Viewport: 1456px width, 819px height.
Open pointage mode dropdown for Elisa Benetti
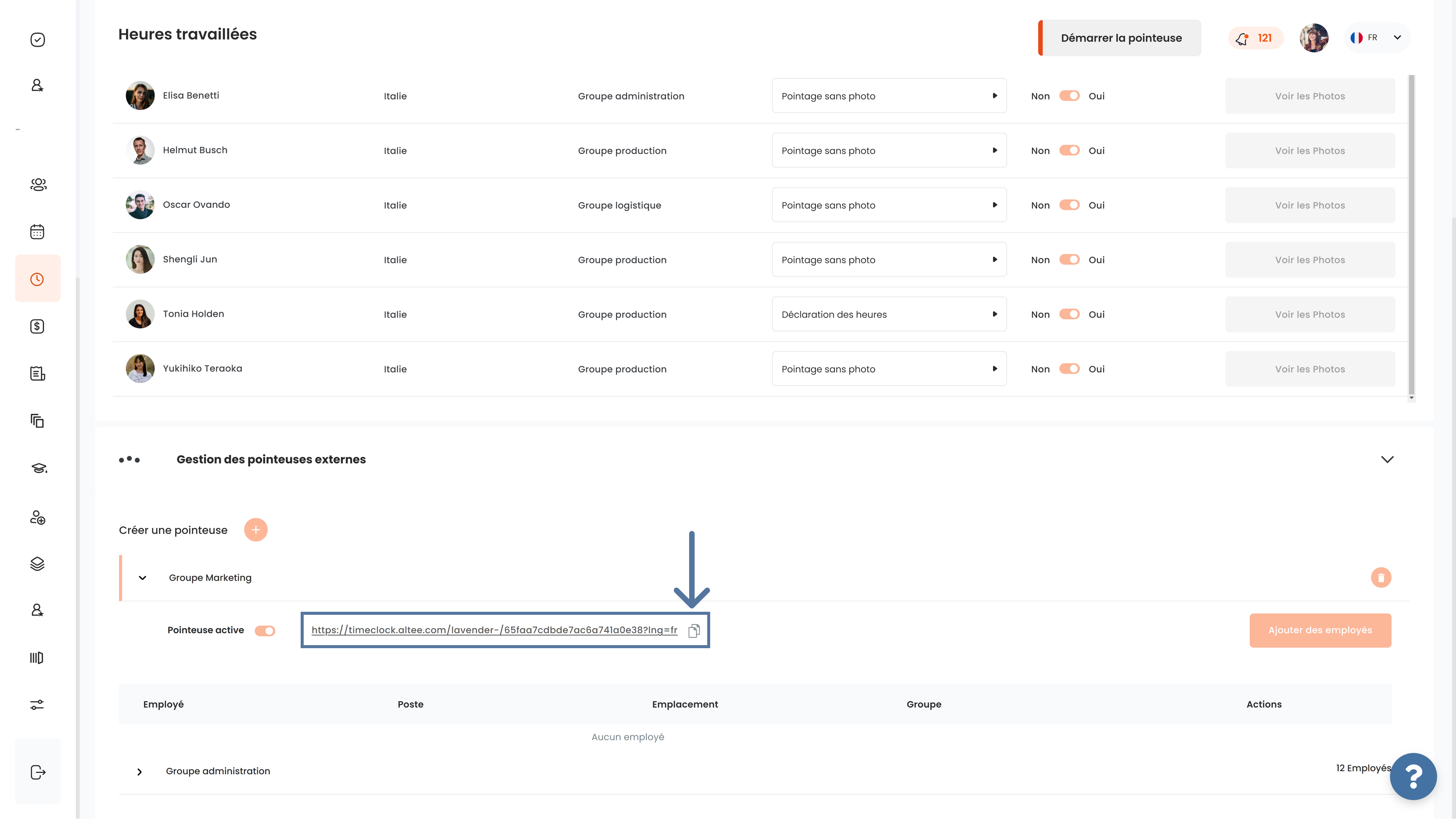[x=889, y=96]
